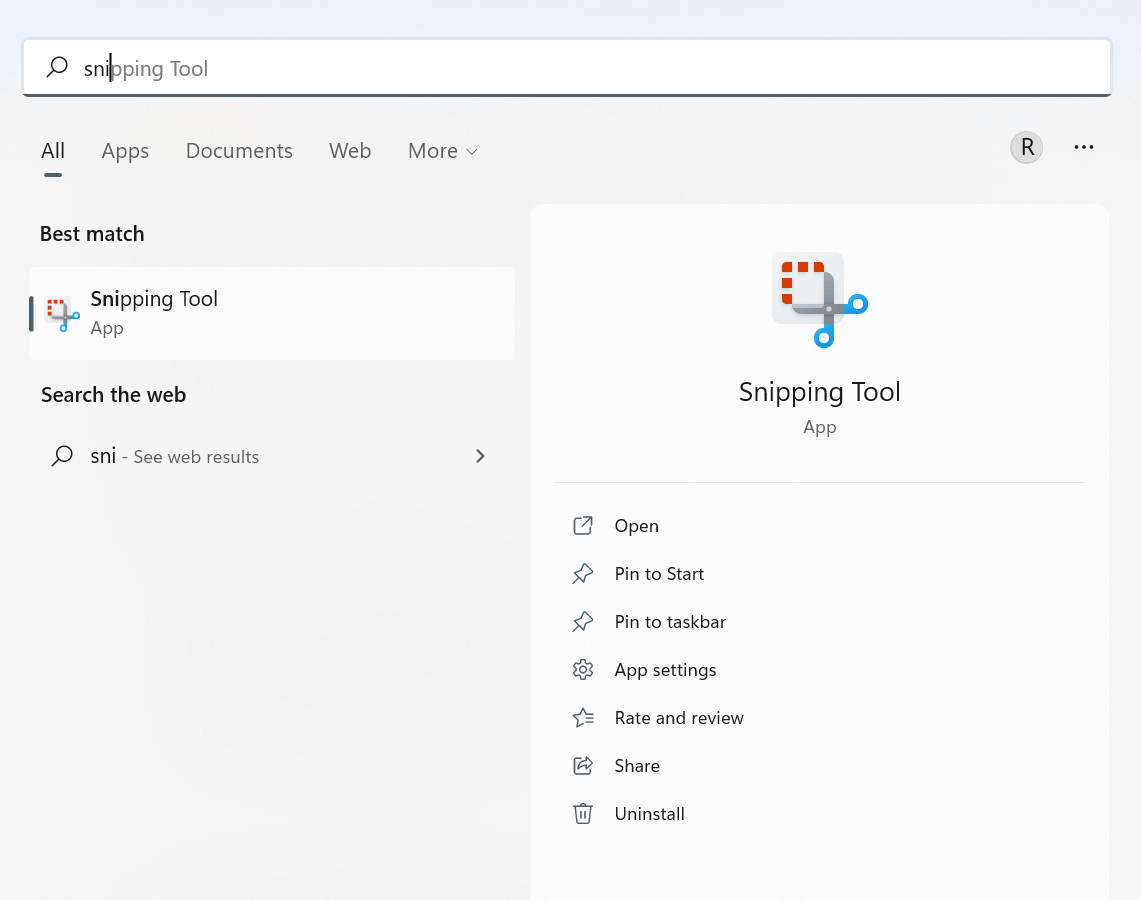
Task: Click the Pin to taskbar pin icon
Action: coord(583,621)
